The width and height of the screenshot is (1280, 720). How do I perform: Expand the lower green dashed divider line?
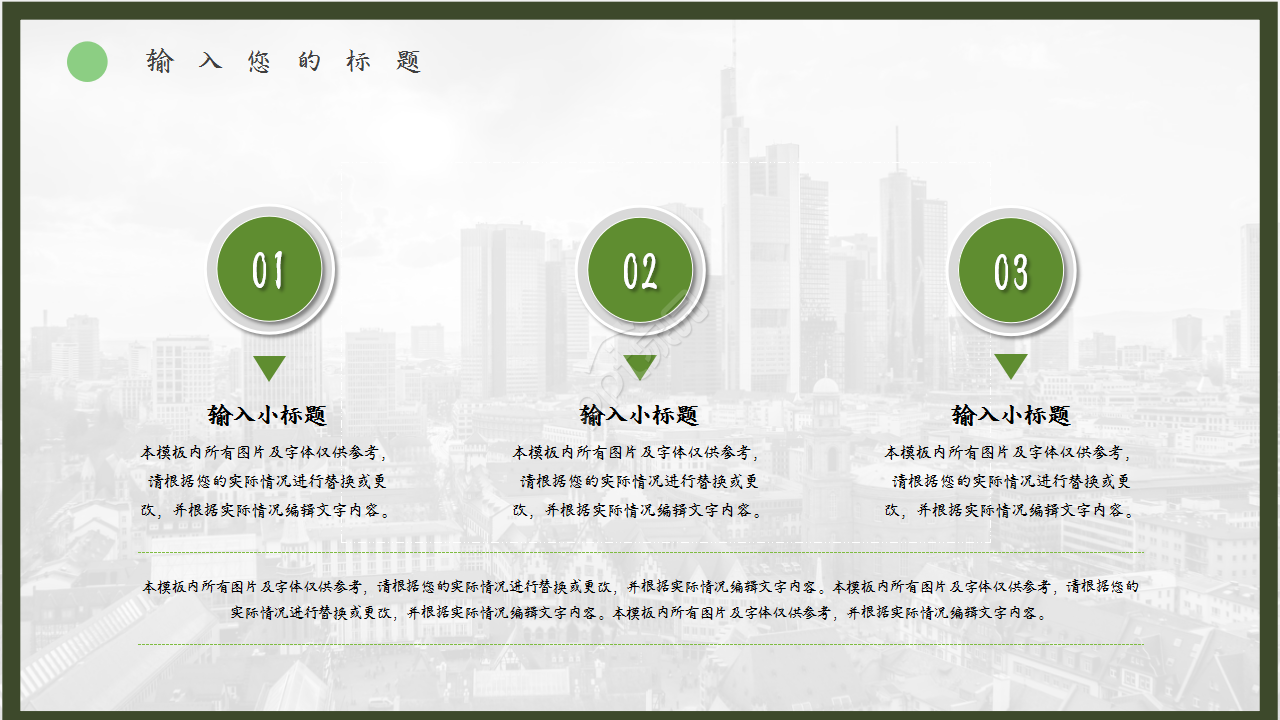640,643
